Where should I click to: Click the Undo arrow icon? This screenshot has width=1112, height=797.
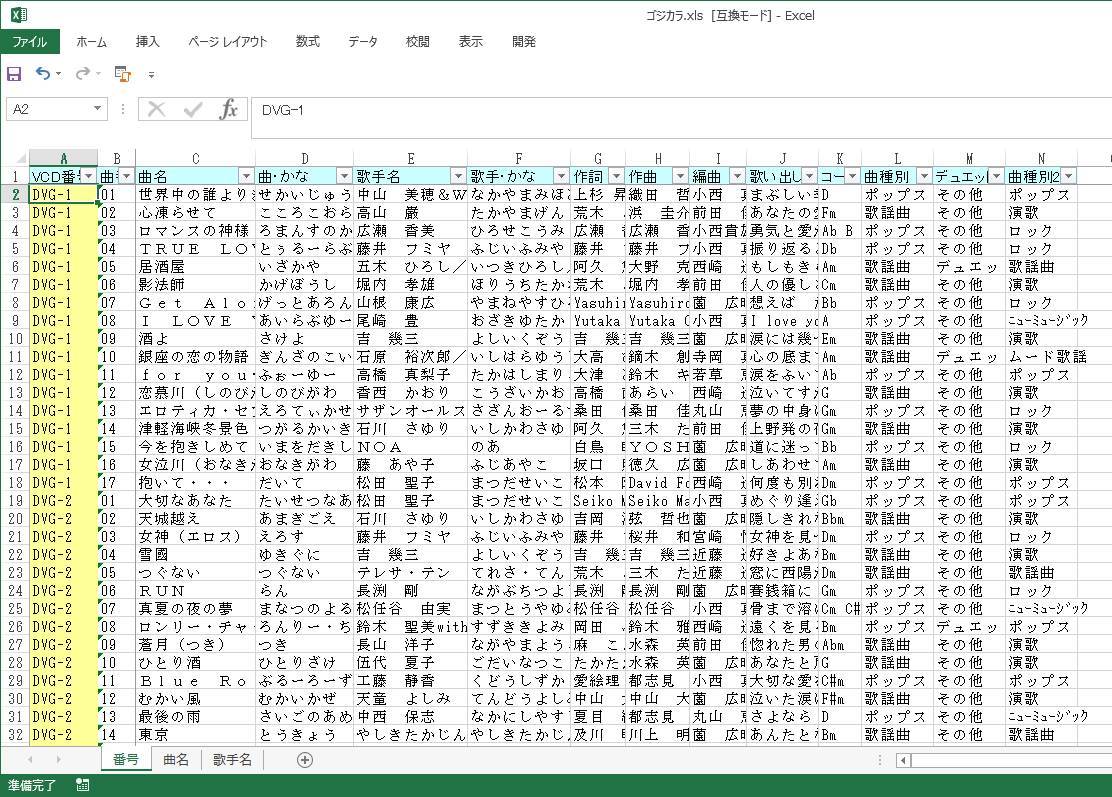(x=43, y=73)
